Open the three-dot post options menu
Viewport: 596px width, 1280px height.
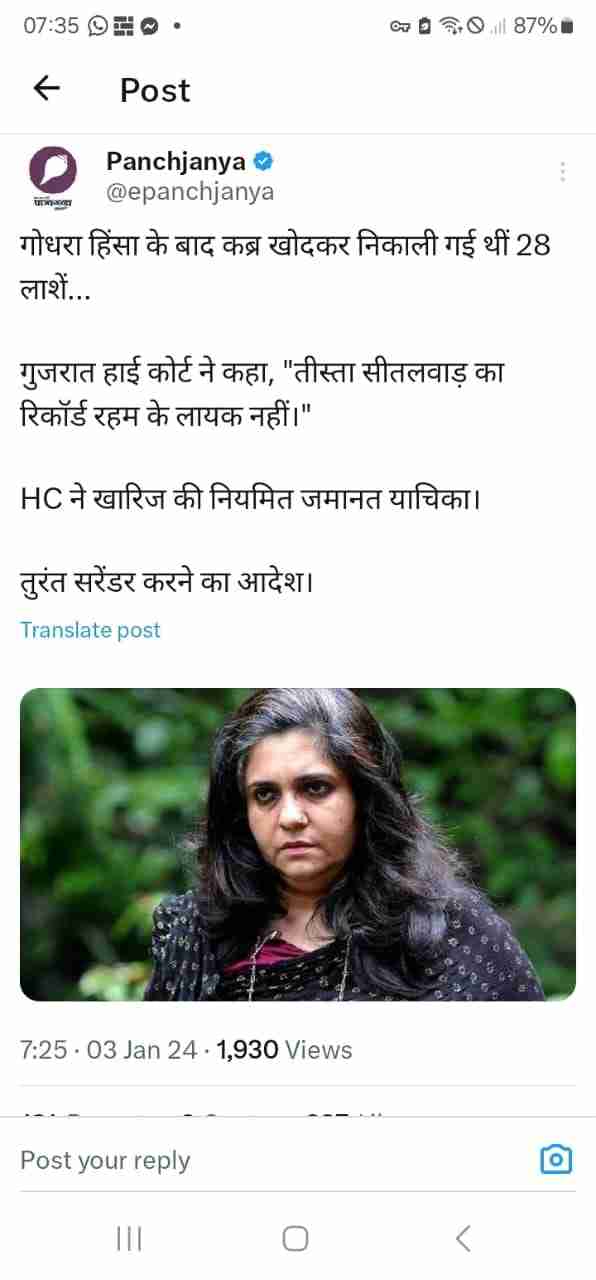[563, 171]
